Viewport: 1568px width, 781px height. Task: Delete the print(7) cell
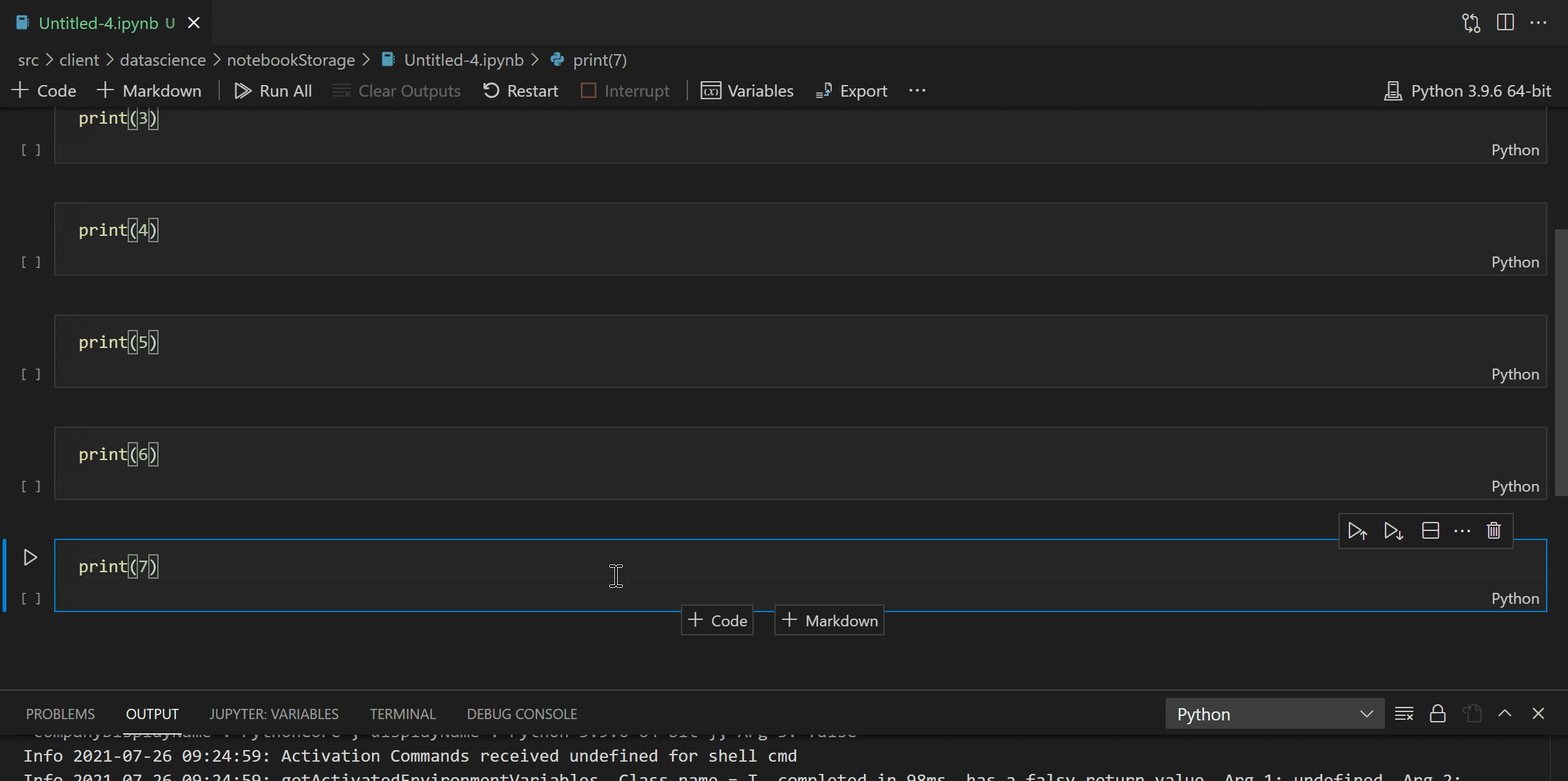point(1494,530)
